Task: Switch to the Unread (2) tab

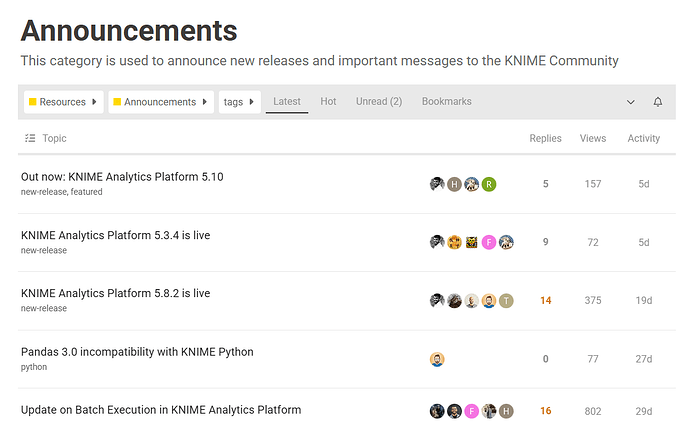Action: pos(379,102)
